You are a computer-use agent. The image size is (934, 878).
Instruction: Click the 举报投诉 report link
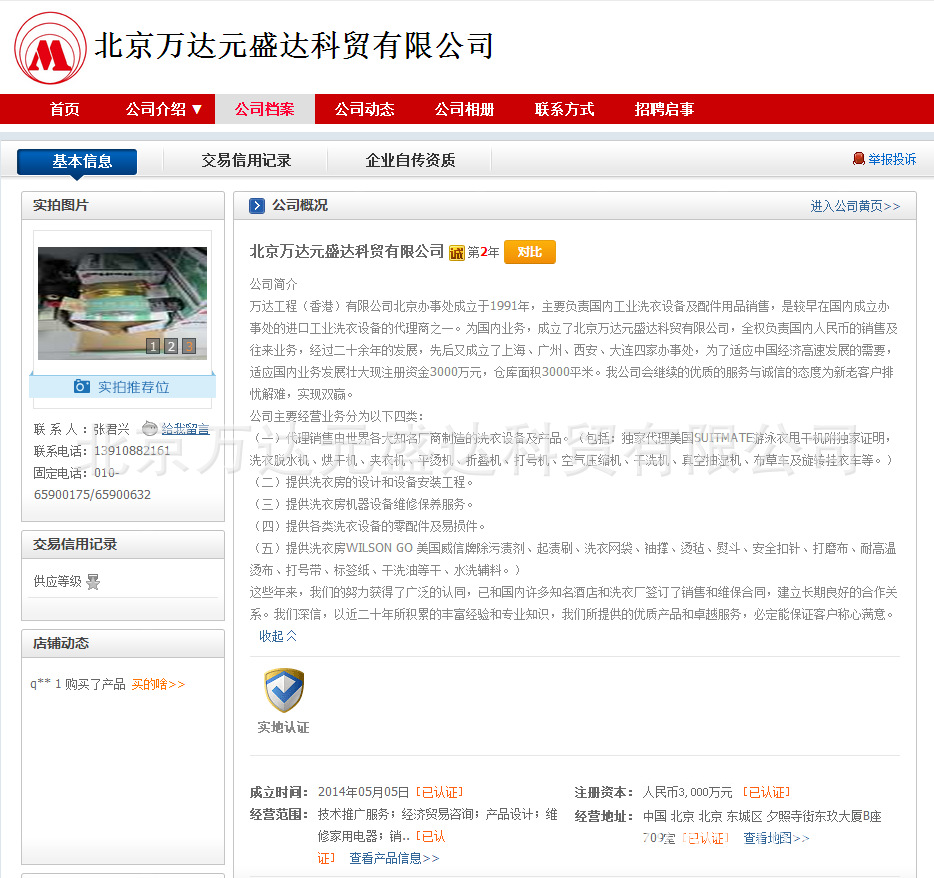tap(892, 159)
